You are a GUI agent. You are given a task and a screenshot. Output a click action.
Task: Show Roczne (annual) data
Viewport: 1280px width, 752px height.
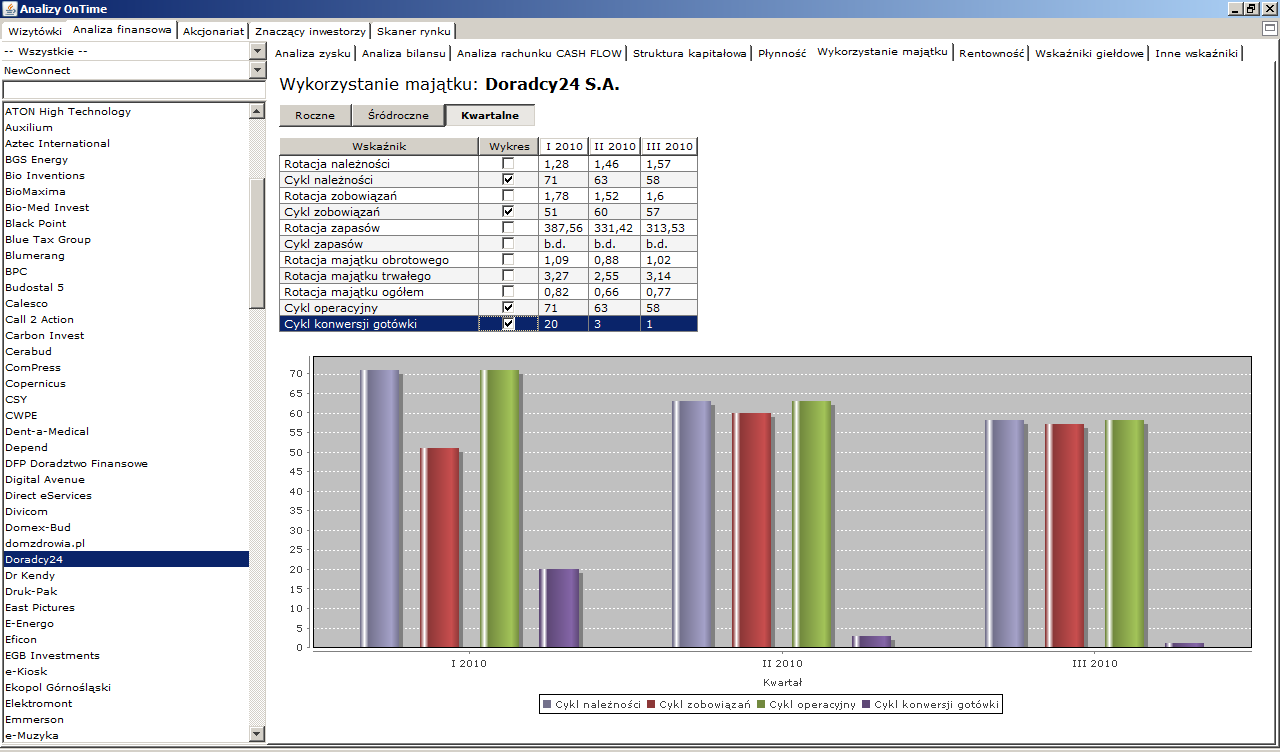[x=315, y=115]
